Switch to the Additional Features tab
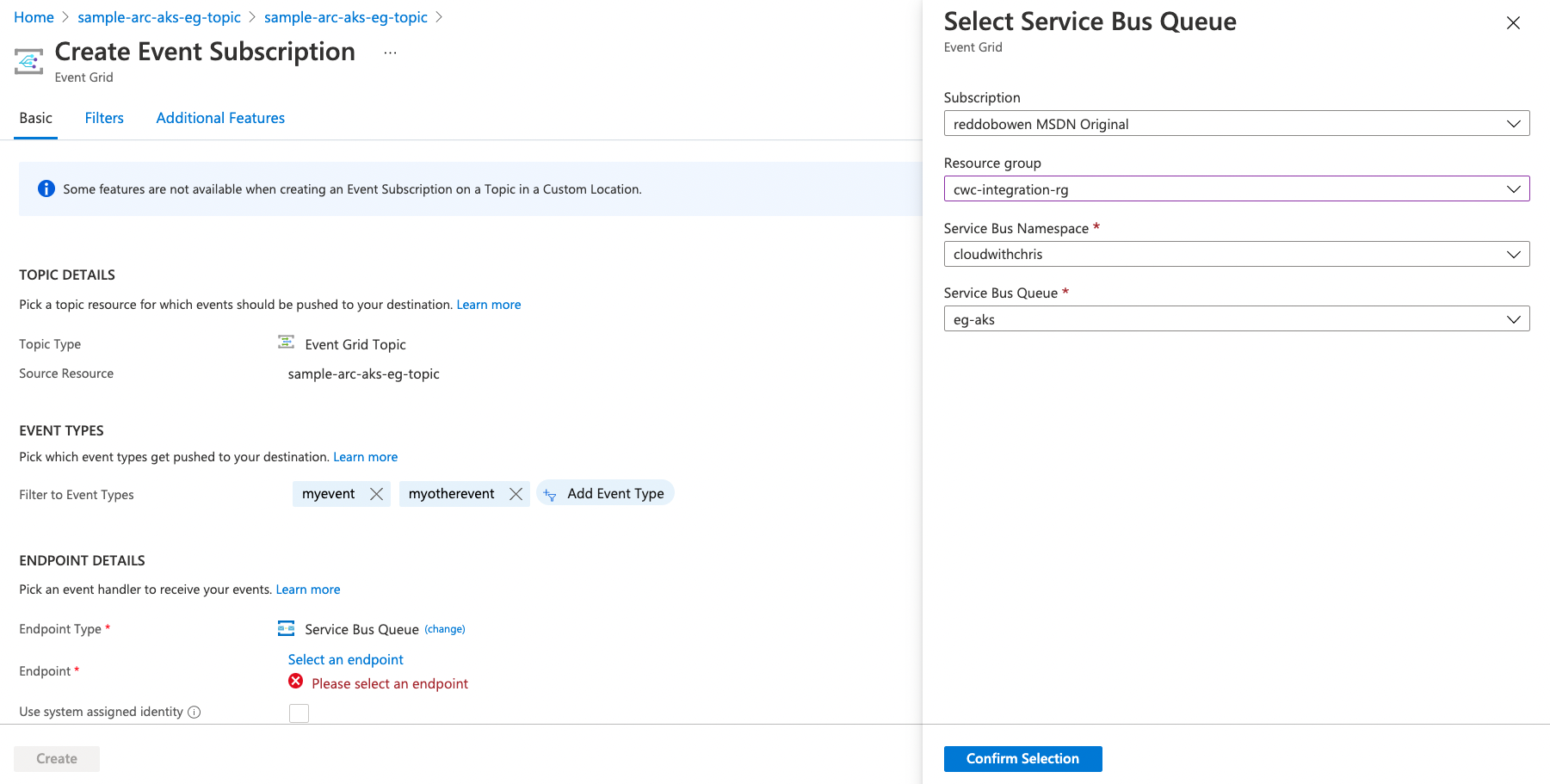The height and width of the screenshot is (784, 1550). coord(220,118)
